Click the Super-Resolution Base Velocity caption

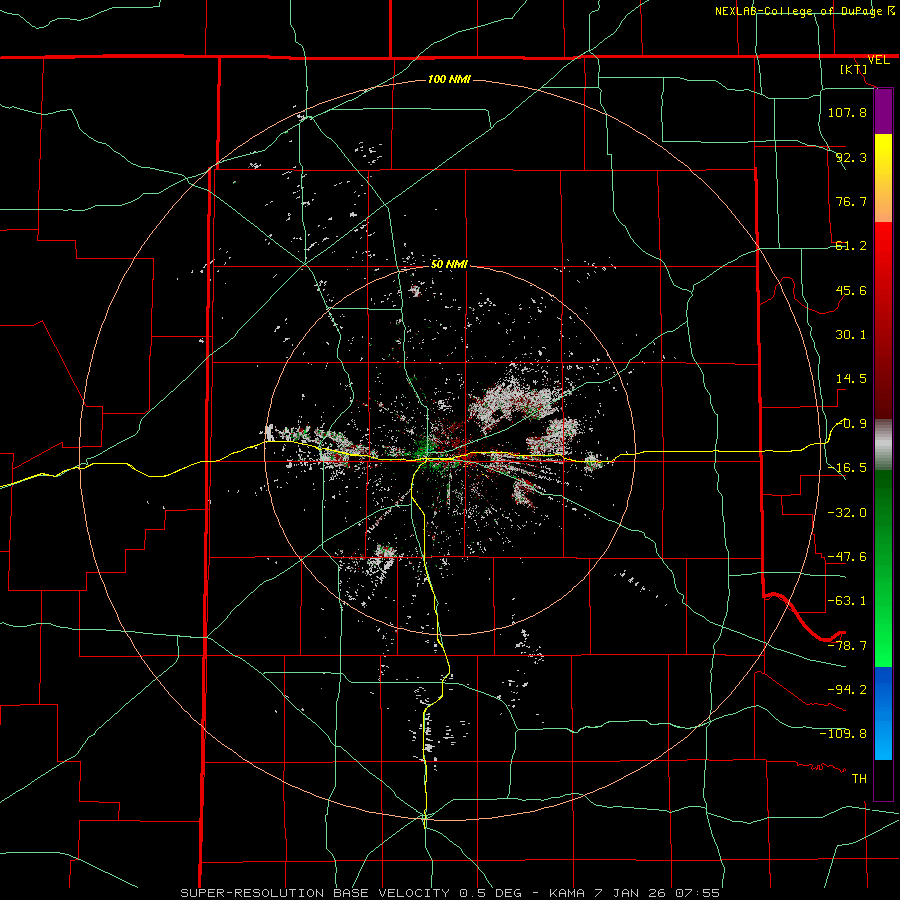450,893
